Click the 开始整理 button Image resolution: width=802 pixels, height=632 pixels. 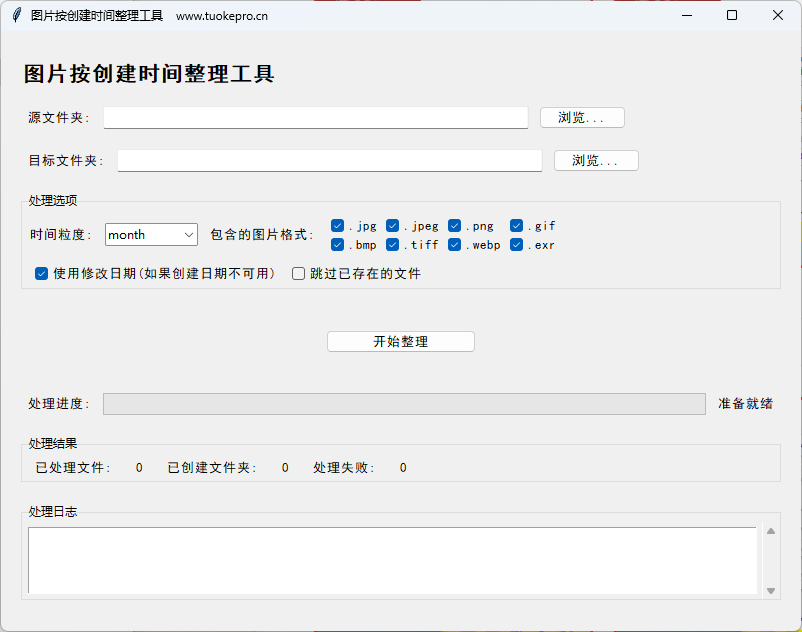coord(401,342)
